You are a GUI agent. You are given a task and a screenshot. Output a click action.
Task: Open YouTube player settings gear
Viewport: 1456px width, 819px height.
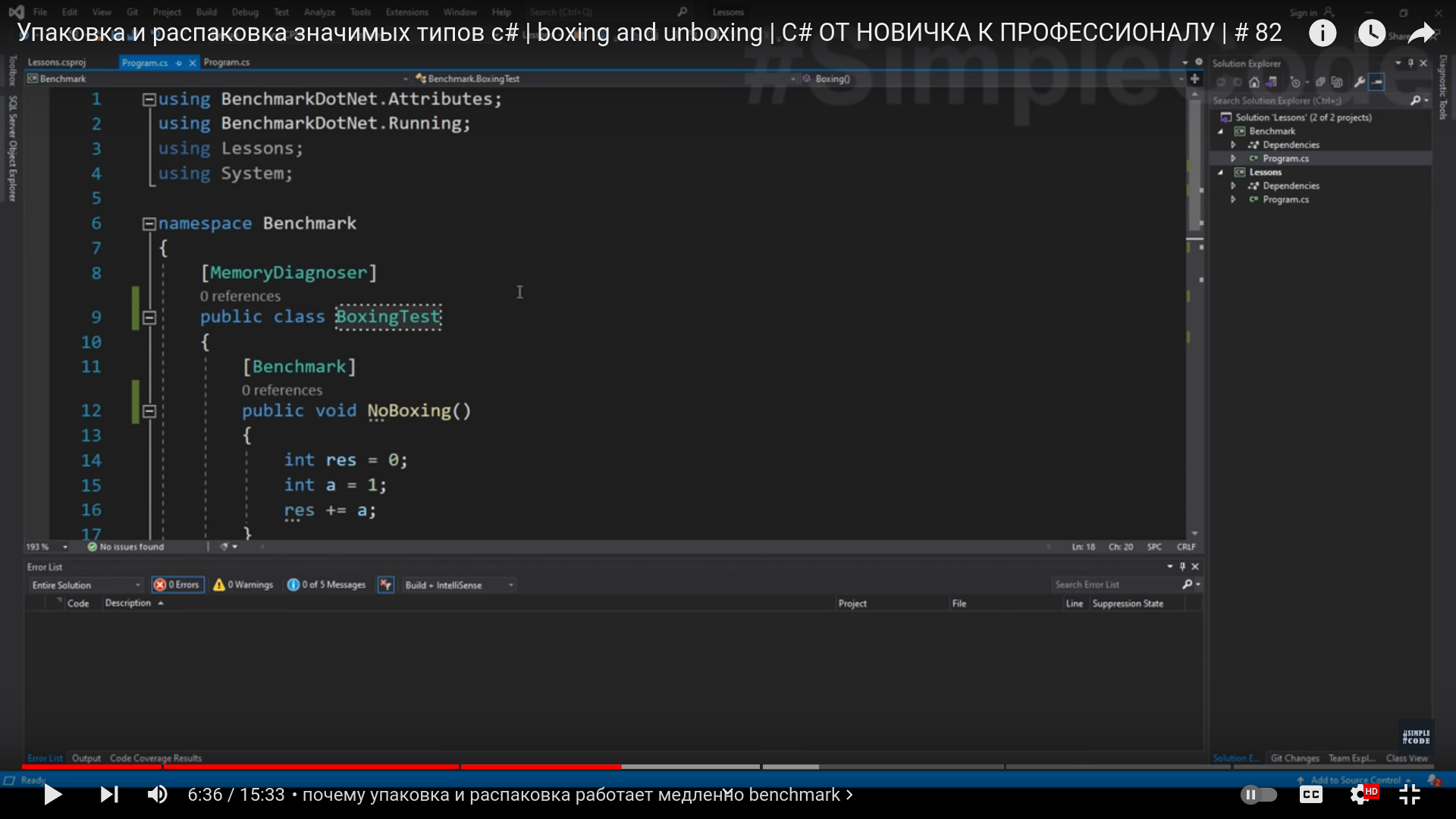tap(1360, 795)
